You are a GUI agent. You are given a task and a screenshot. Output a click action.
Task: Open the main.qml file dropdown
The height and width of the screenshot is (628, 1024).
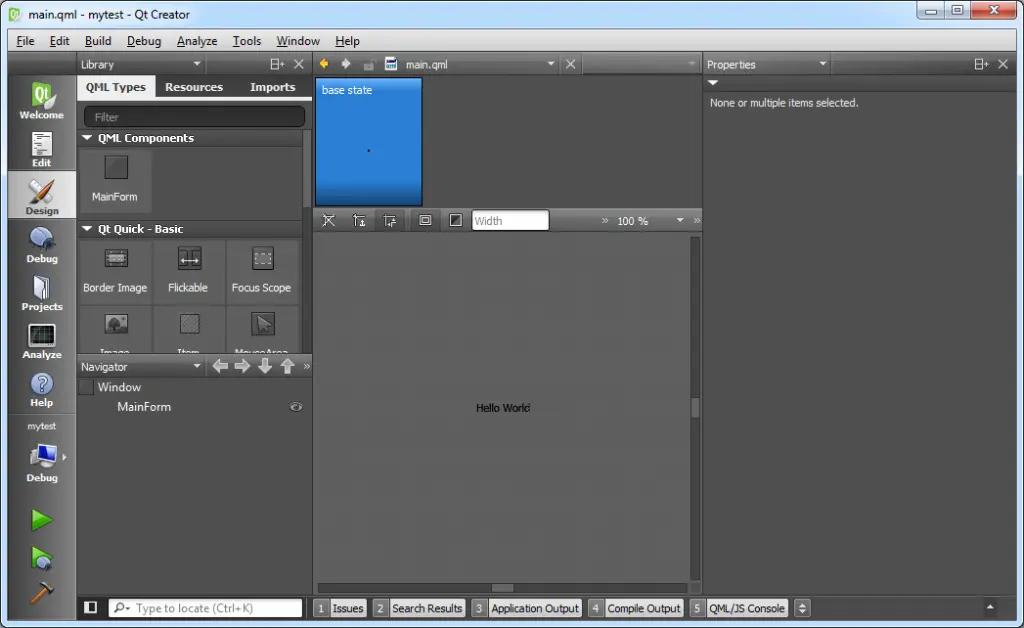click(550, 64)
